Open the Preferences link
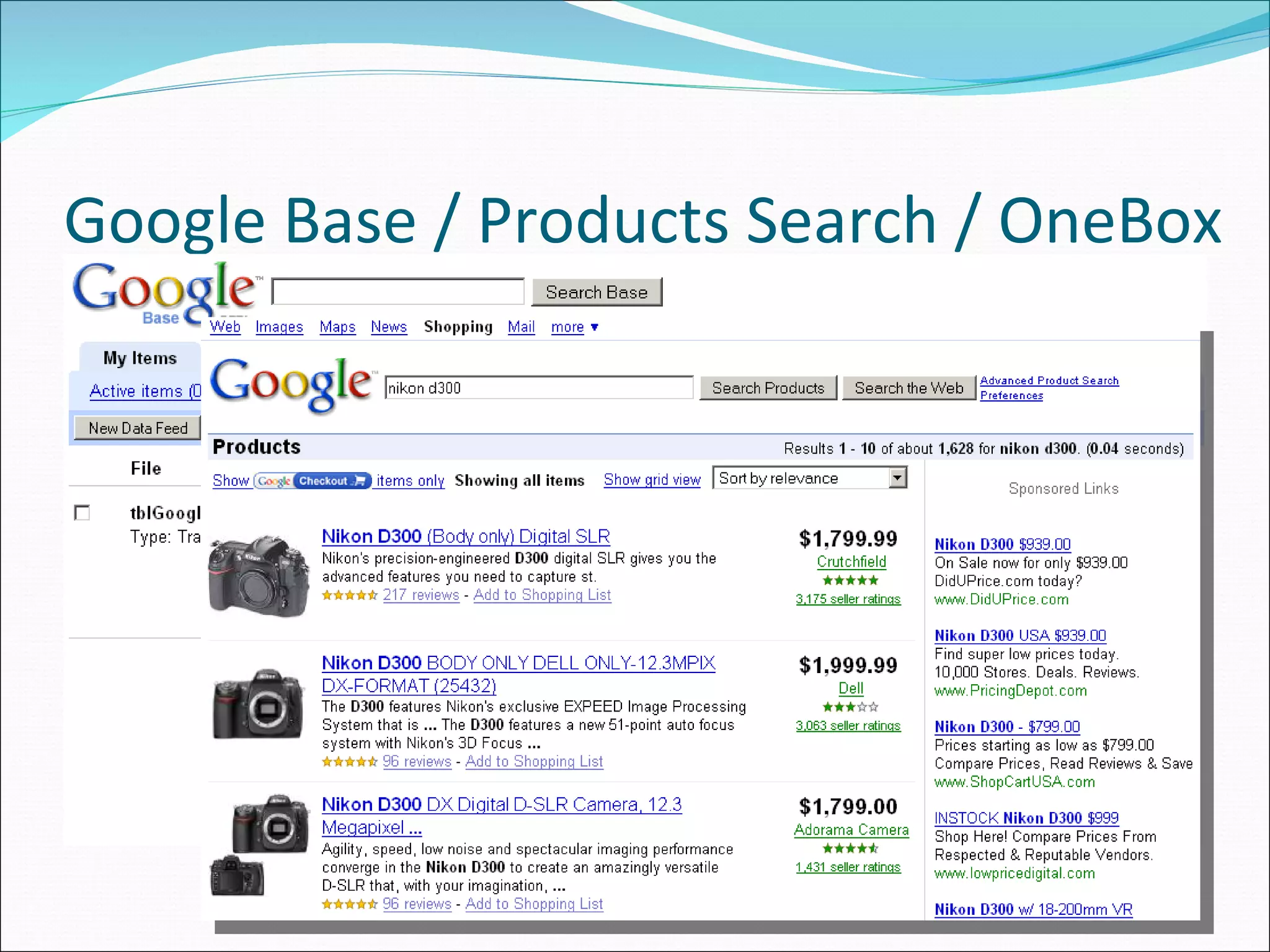Image resolution: width=1270 pixels, height=952 pixels. (1011, 395)
